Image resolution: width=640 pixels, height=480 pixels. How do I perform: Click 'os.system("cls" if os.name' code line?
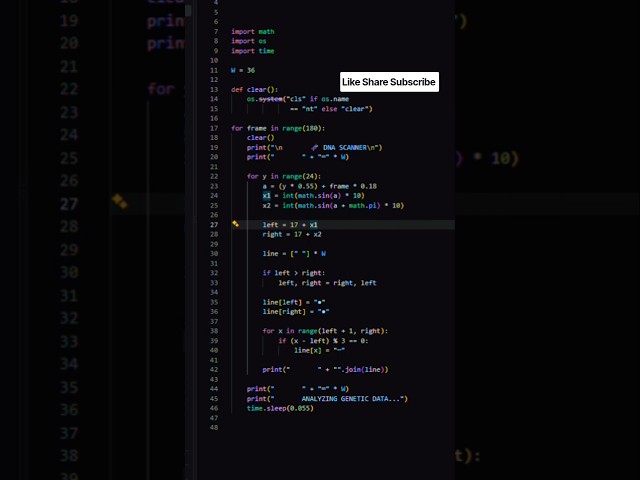click(x=298, y=99)
